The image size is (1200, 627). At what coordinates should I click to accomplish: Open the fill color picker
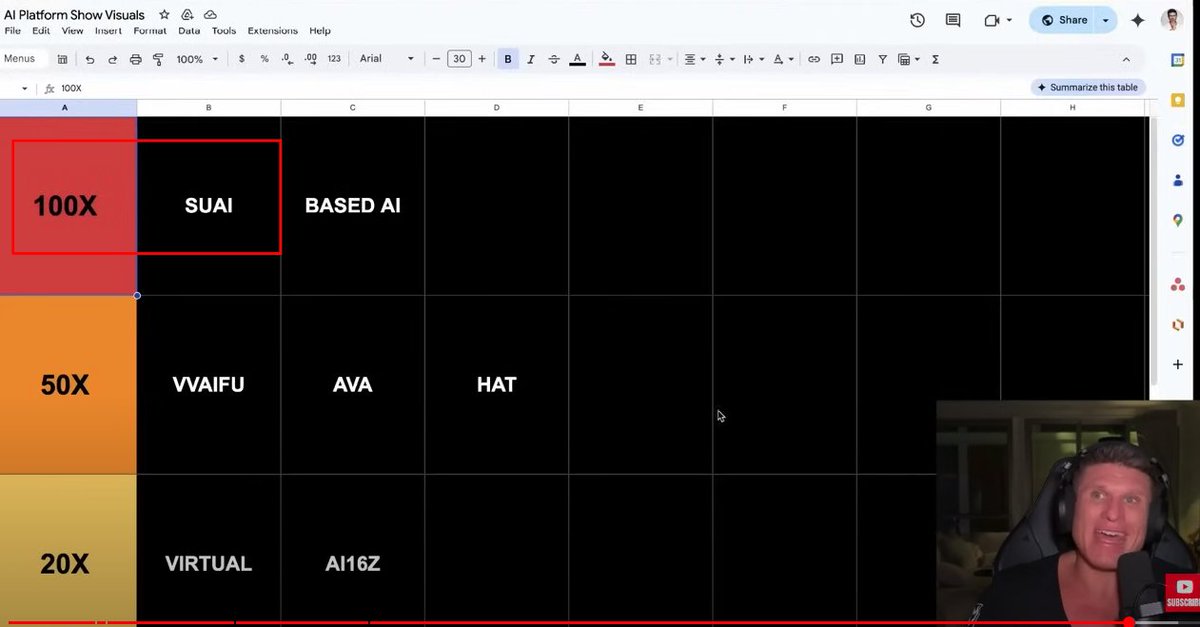point(607,59)
